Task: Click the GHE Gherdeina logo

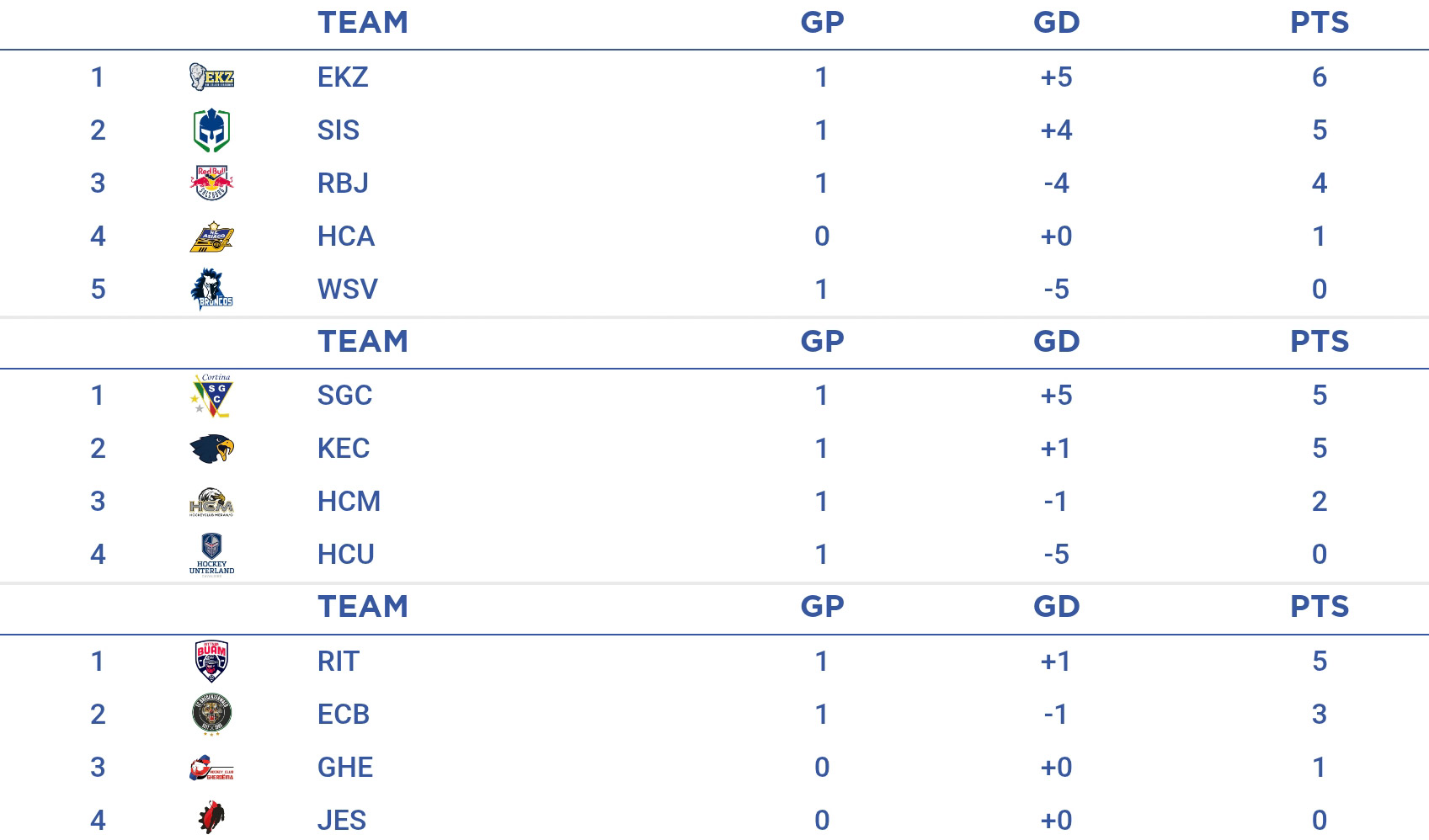Action: point(211,768)
